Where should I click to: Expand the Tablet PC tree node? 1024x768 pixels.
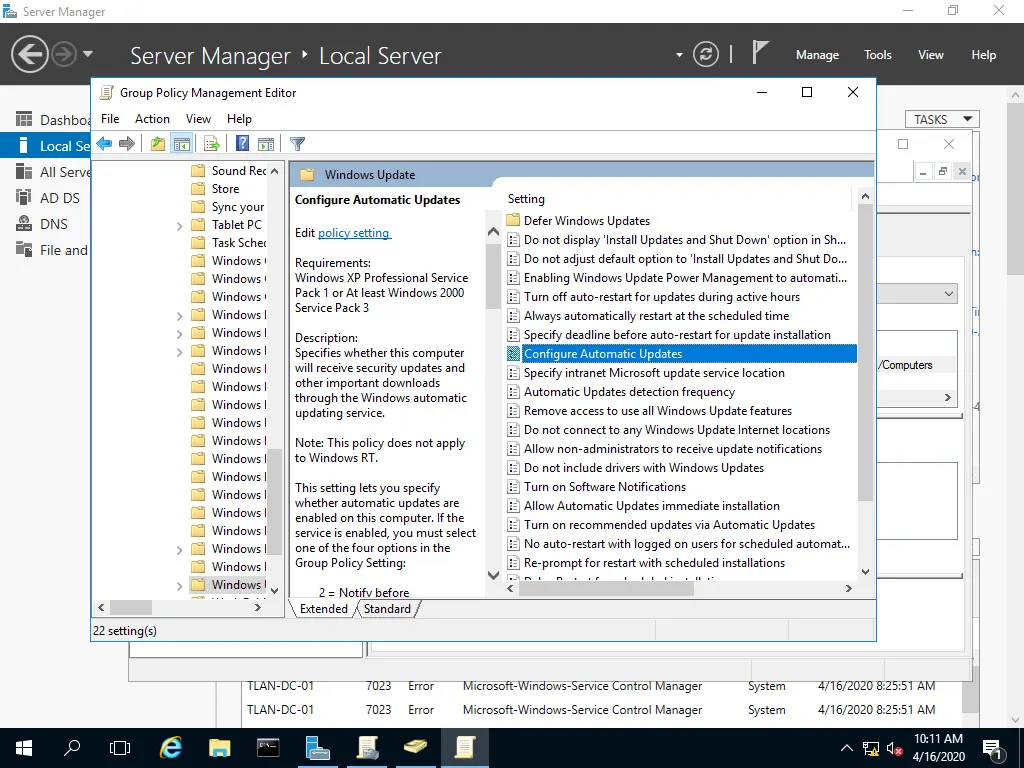pyautogui.click(x=179, y=226)
